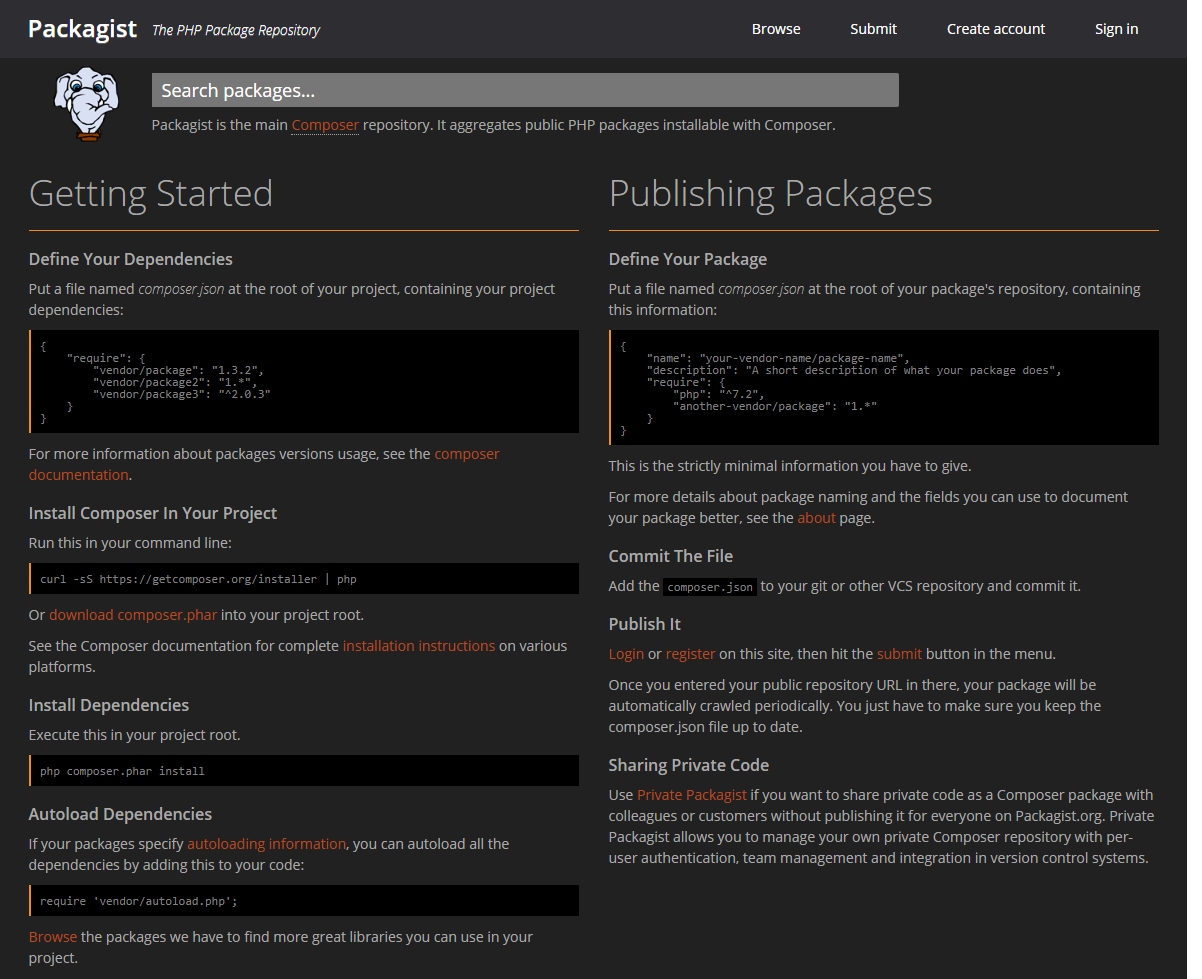Click the Getting Started heading
This screenshot has height=979, width=1202.
pyautogui.click(x=151, y=193)
